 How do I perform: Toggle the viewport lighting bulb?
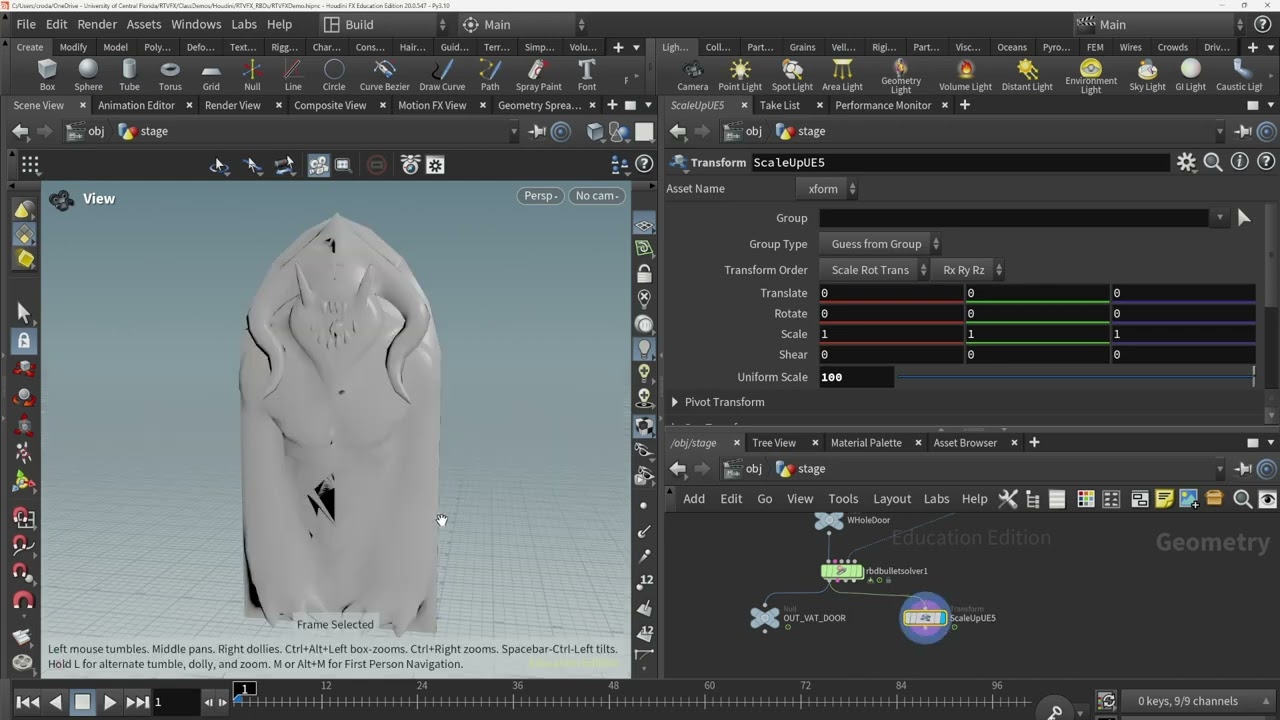(x=644, y=349)
